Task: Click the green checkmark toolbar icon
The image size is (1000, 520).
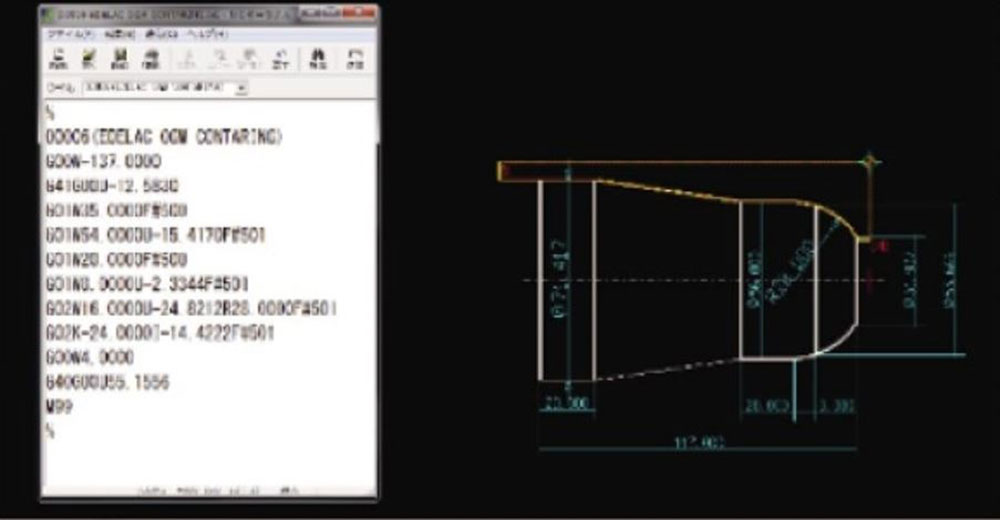Action: click(89, 59)
